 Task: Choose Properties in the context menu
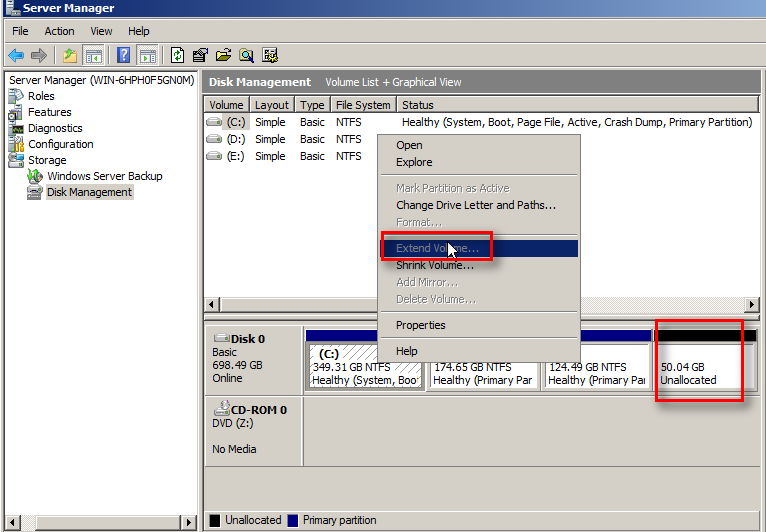(479, 325)
